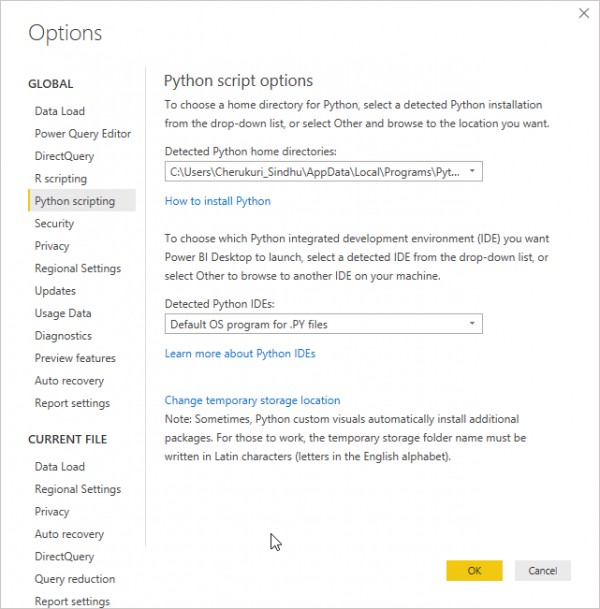Image resolution: width=600 pixels, height=609 pixels.
Task: Follow the Learn more about Python IDEs link
Action: click(x=240, y=353)
